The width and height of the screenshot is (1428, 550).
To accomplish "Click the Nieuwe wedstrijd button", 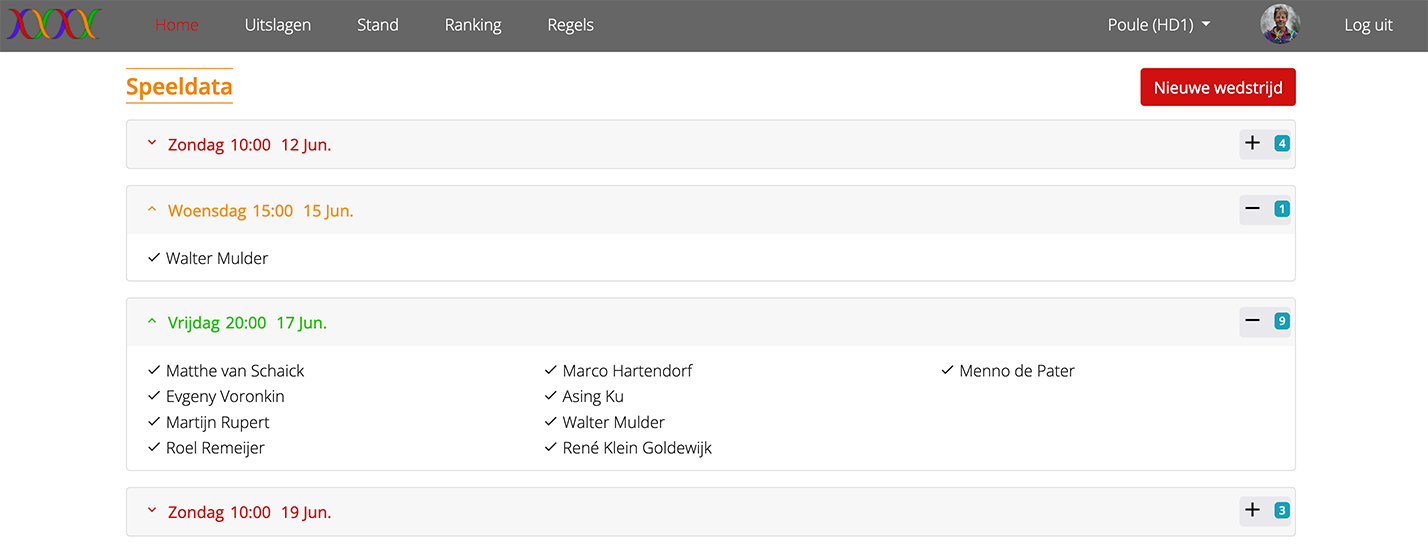I will click(1218, 87).
